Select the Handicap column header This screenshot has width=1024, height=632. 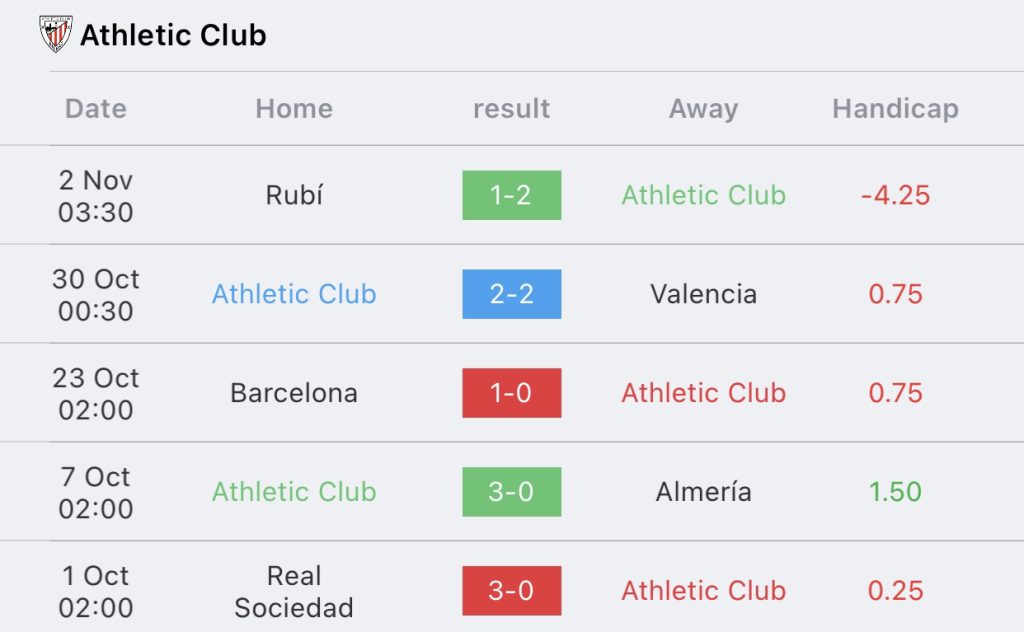[x=895, y=109]
